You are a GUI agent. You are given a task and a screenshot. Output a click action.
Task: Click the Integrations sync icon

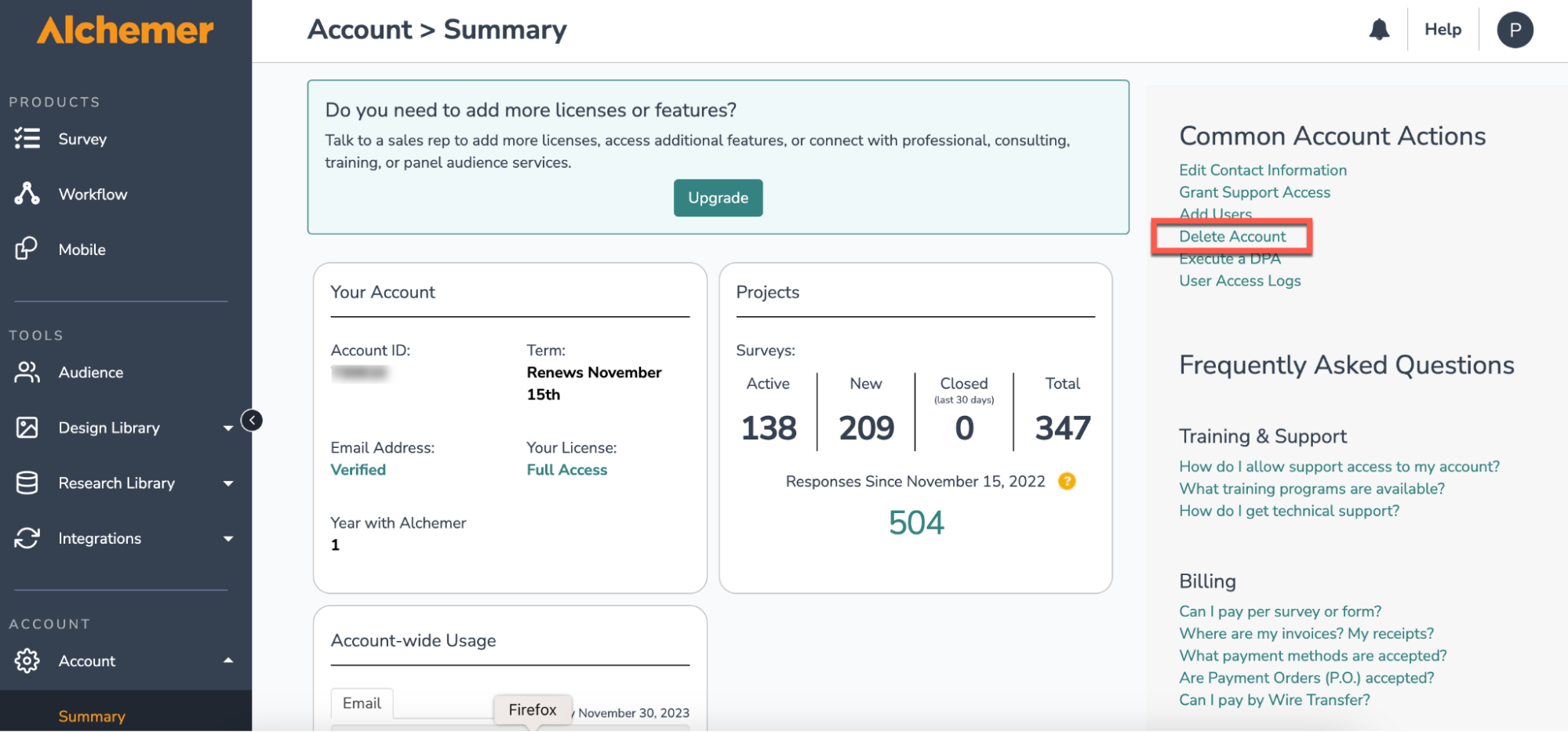coord(27,538)
